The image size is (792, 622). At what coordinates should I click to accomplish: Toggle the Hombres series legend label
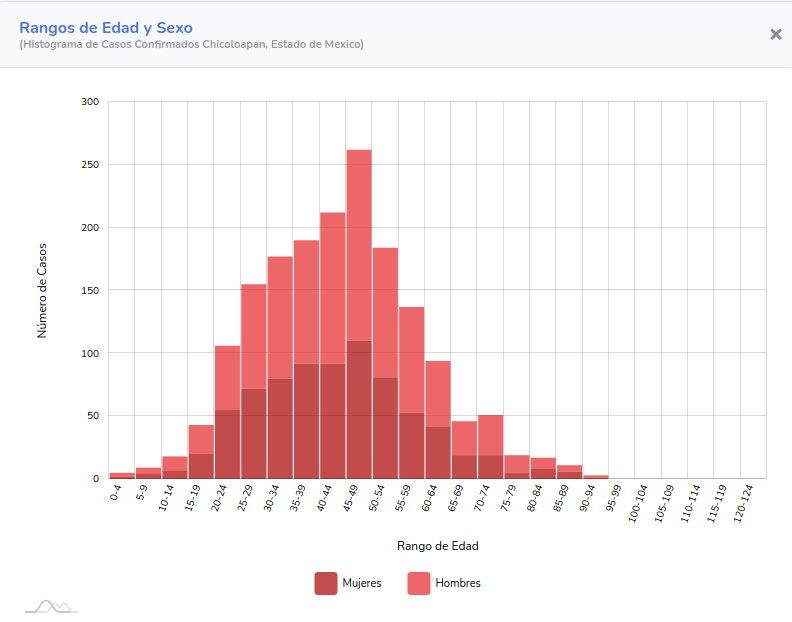[x=457, y=583]
